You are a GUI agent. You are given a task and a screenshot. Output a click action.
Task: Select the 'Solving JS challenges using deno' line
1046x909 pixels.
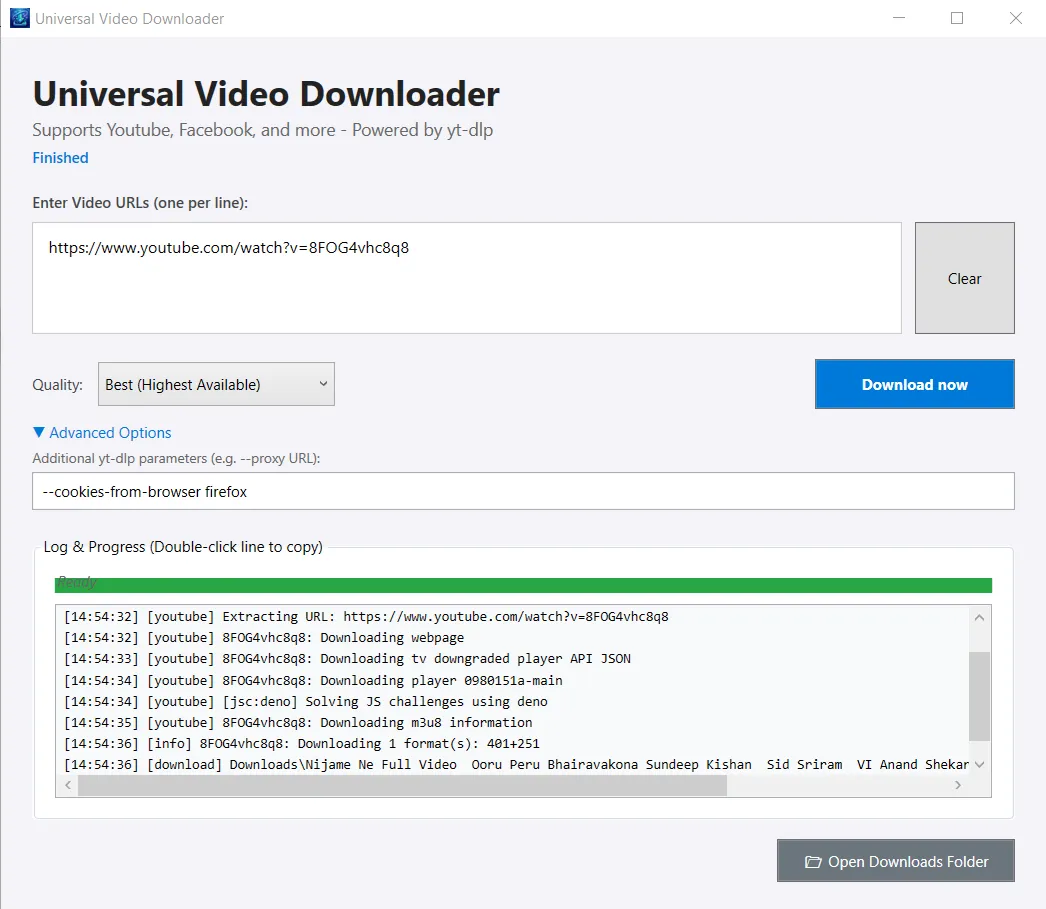[x=306, y=702]
